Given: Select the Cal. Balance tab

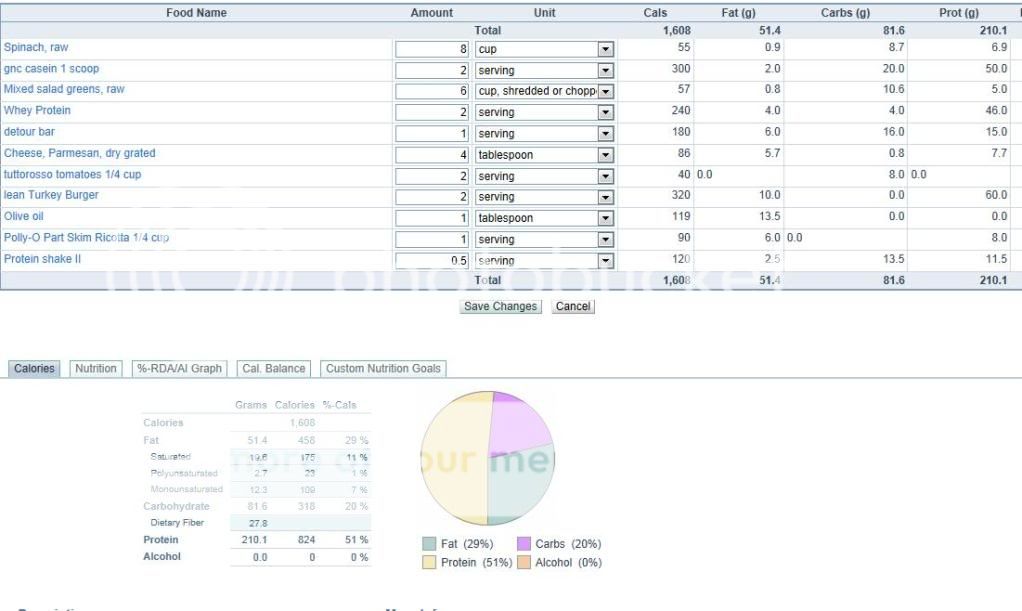Looking at the screenshot, I should (x=273, y=369).
